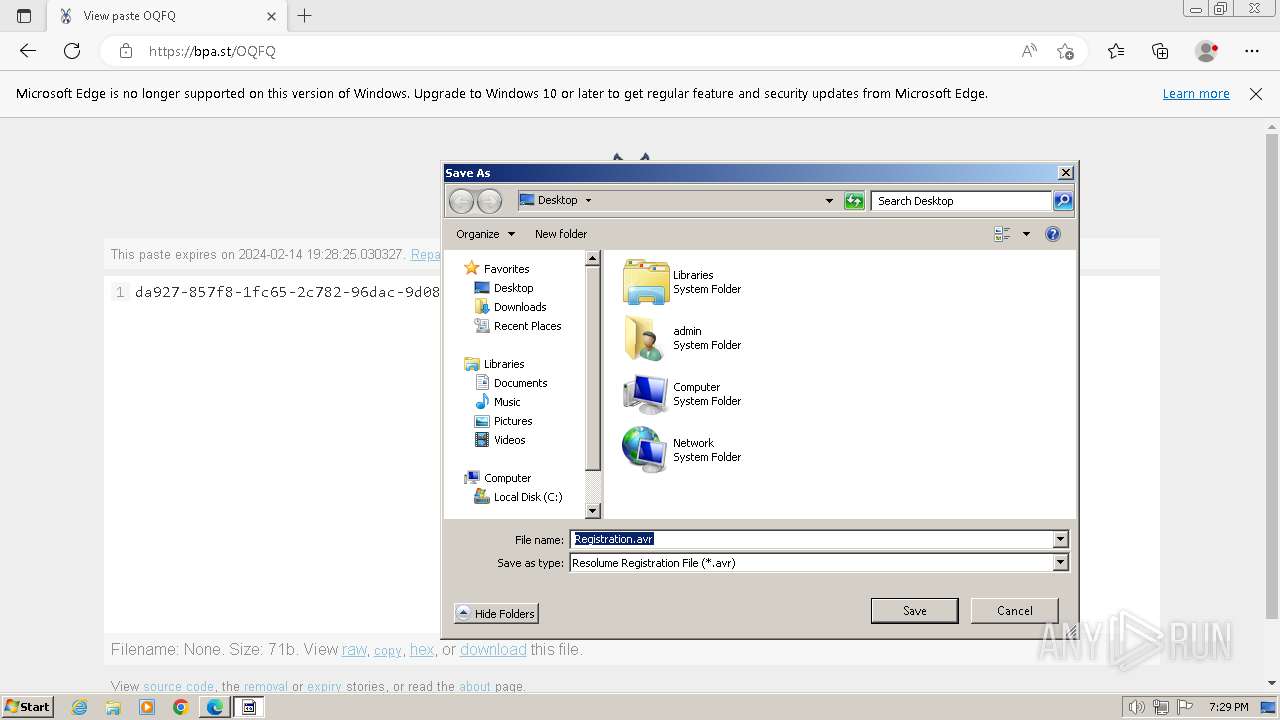Open Windows Media Player from the taskbar
Image resolution: width=1280 pixels, height=720 pixels.
pyautogui.click(x=147, y=707)
